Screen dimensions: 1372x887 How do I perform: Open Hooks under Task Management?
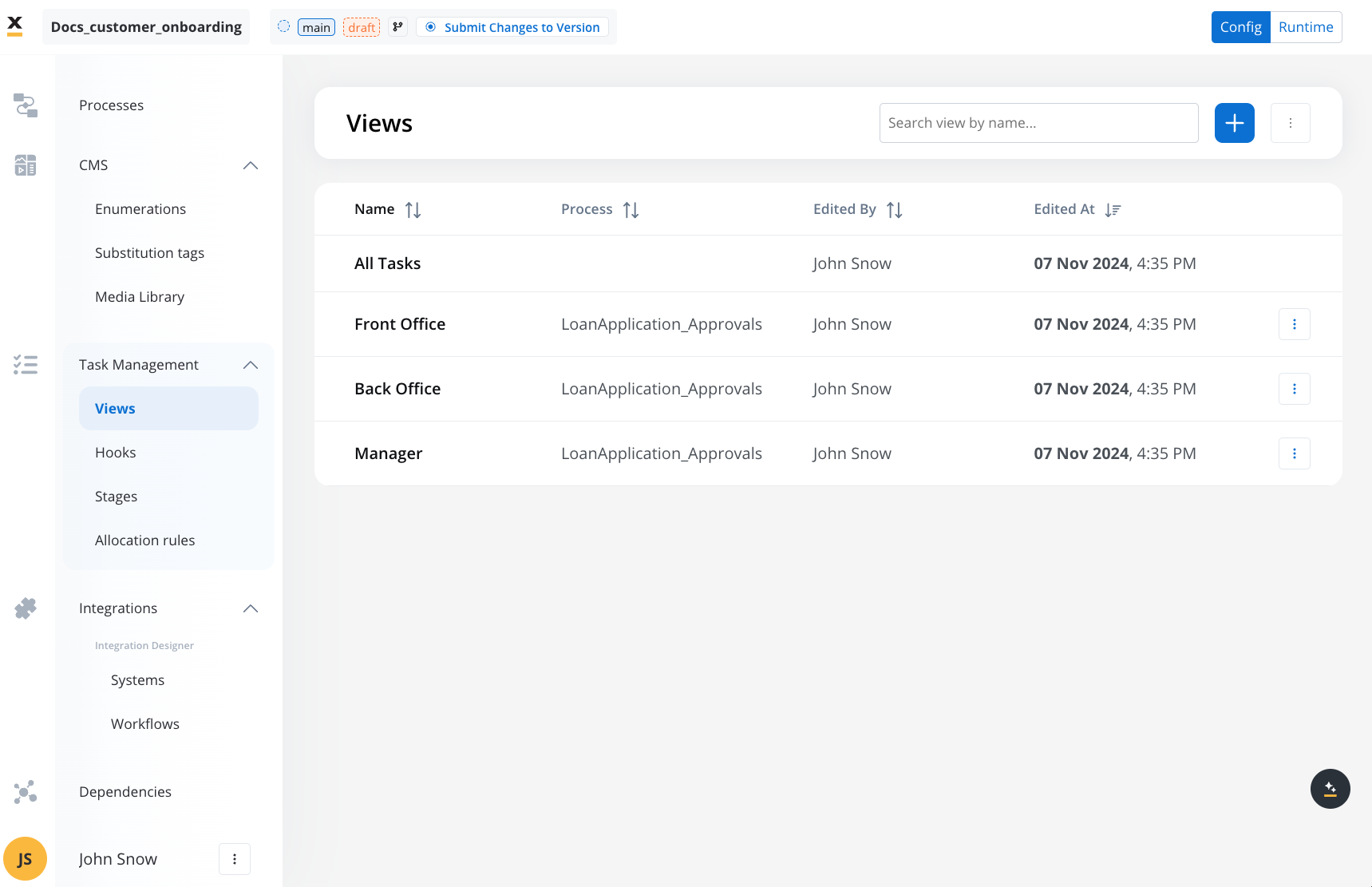click(116, 453)
